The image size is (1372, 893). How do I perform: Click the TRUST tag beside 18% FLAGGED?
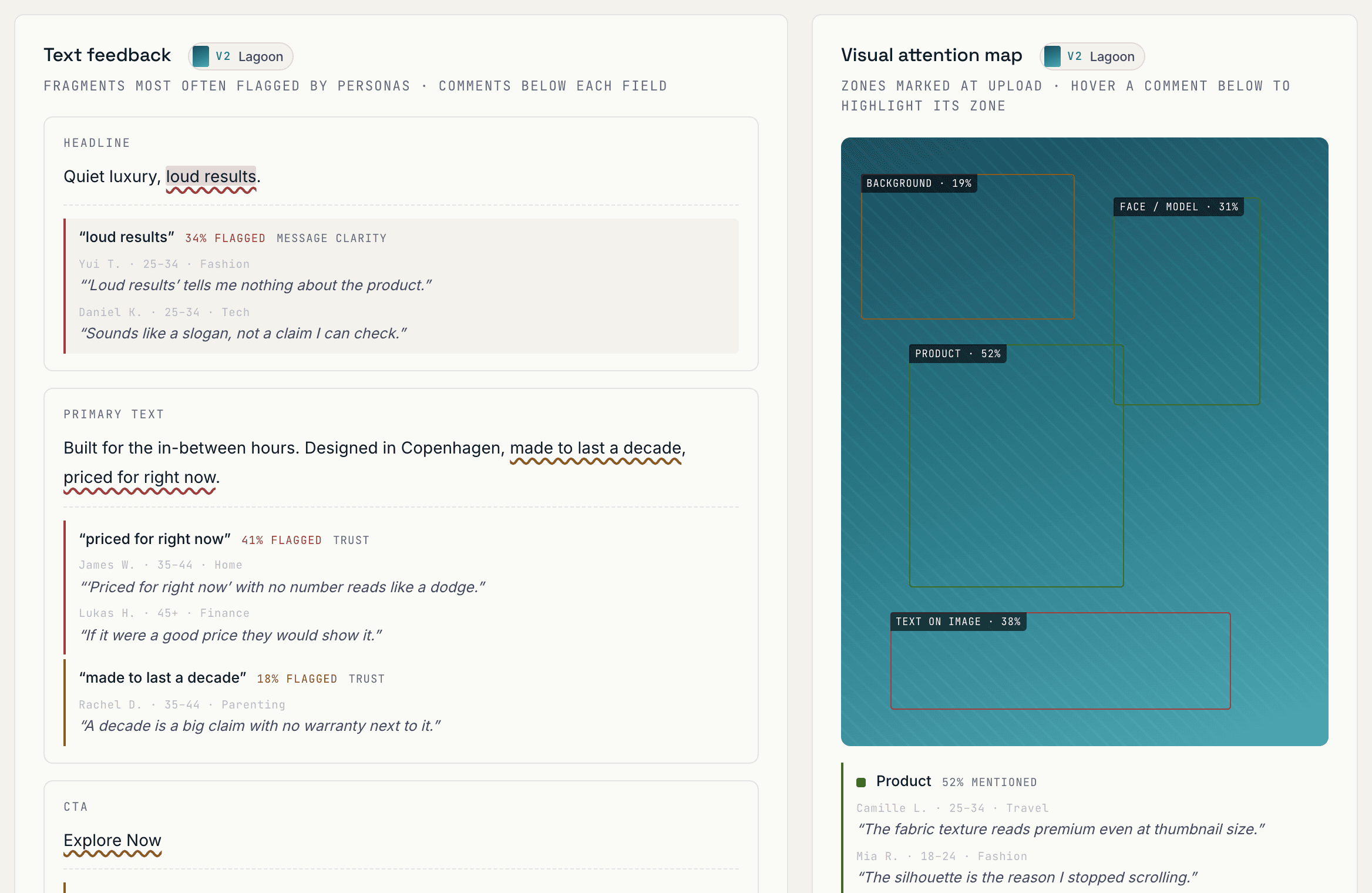point(366,679)
